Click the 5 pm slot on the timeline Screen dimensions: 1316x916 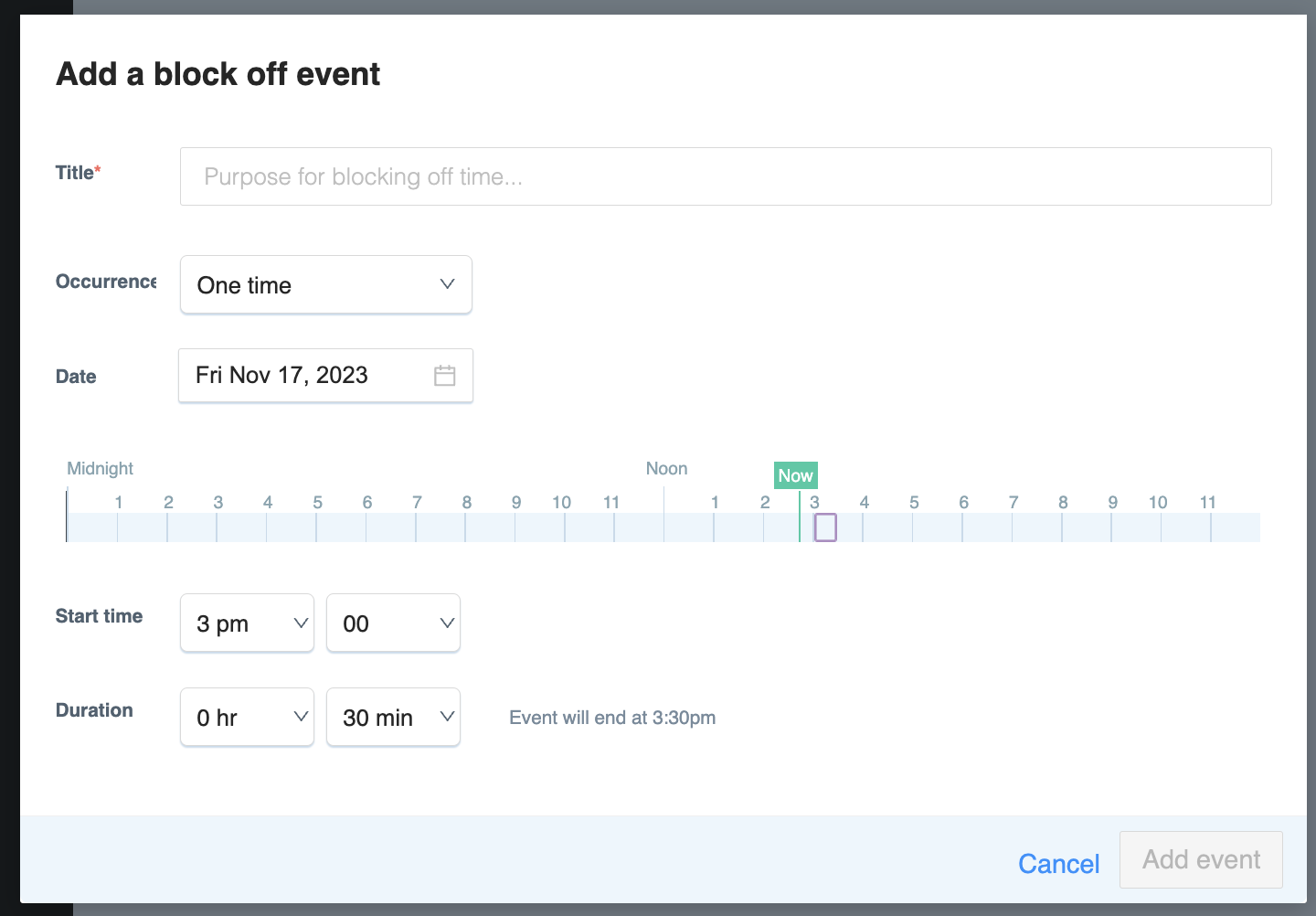point(937,527)
